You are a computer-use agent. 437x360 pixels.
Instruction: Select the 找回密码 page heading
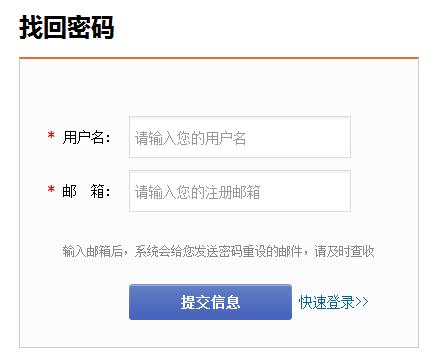[x=67, y=27]
